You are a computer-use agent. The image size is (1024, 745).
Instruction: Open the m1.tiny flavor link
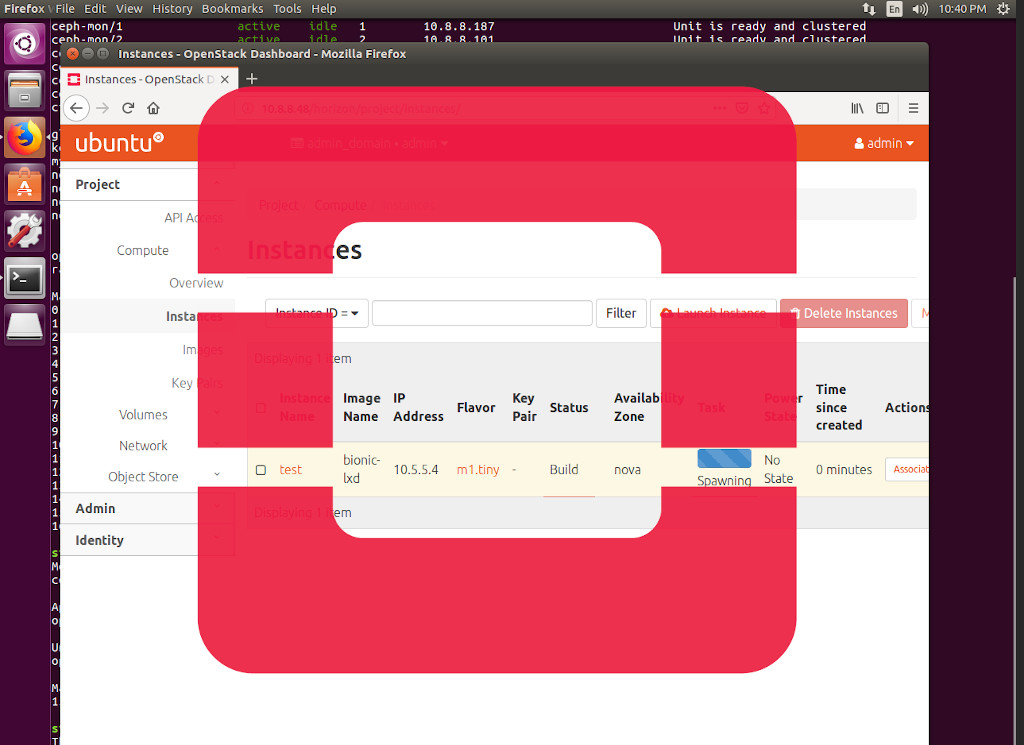coord(478,469)
